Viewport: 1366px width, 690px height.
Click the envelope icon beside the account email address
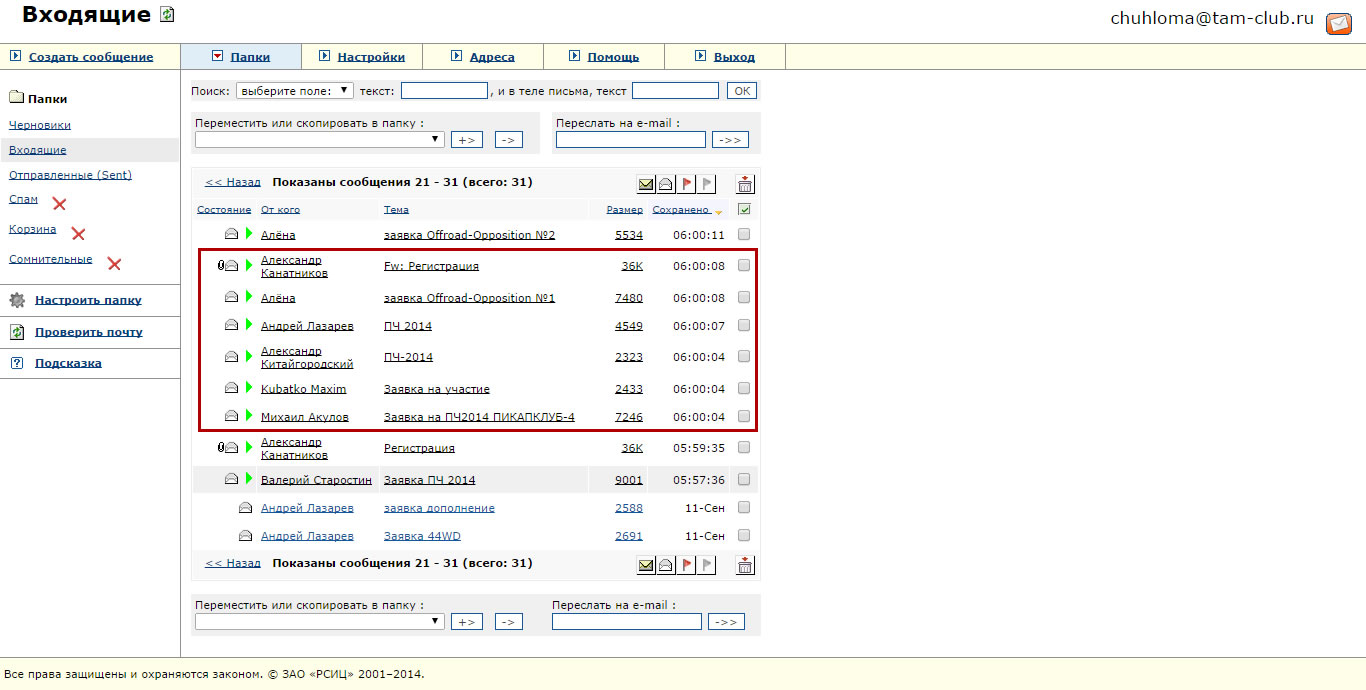1338,24
